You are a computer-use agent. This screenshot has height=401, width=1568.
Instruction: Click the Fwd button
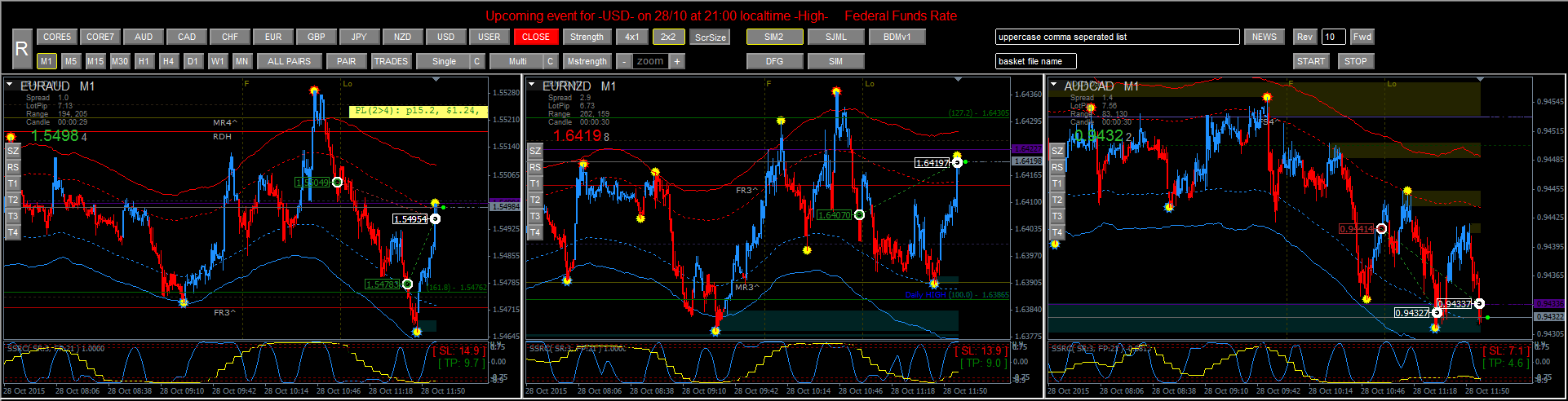1362,37
